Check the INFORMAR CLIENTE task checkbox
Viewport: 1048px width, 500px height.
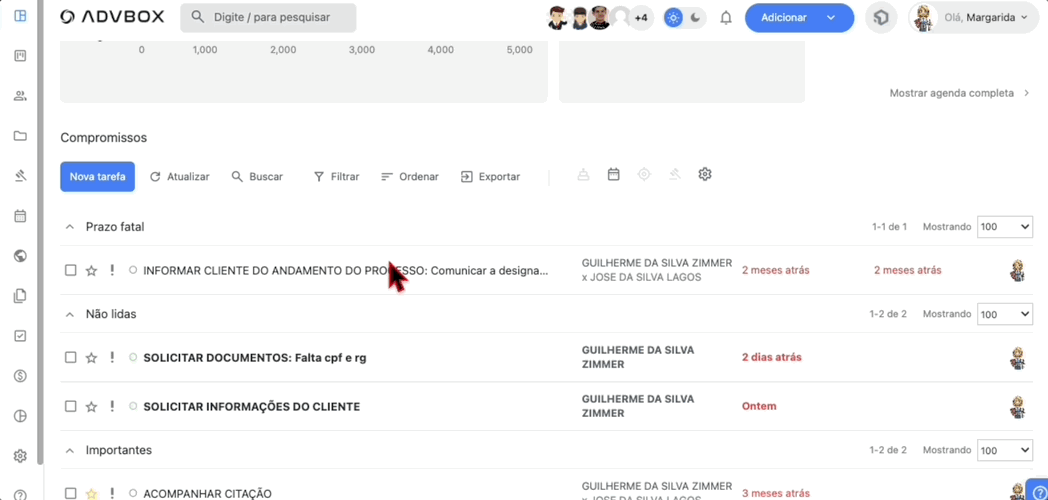point(70,271)
